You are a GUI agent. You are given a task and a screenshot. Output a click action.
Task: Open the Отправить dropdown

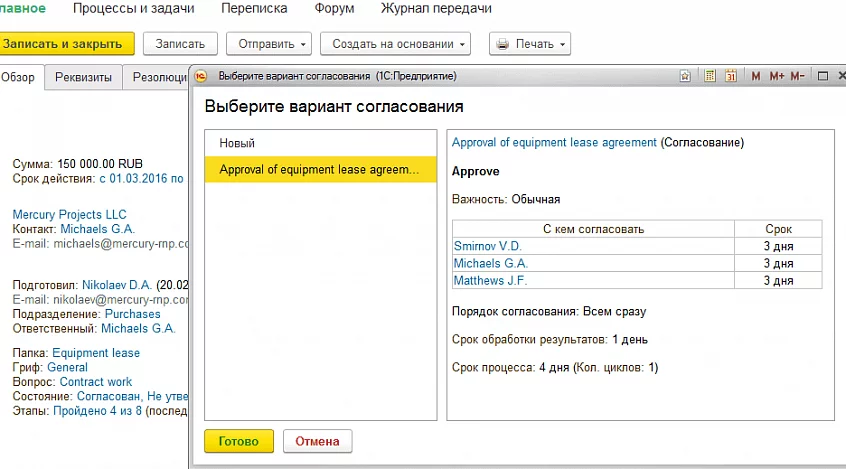coord(269,44)
